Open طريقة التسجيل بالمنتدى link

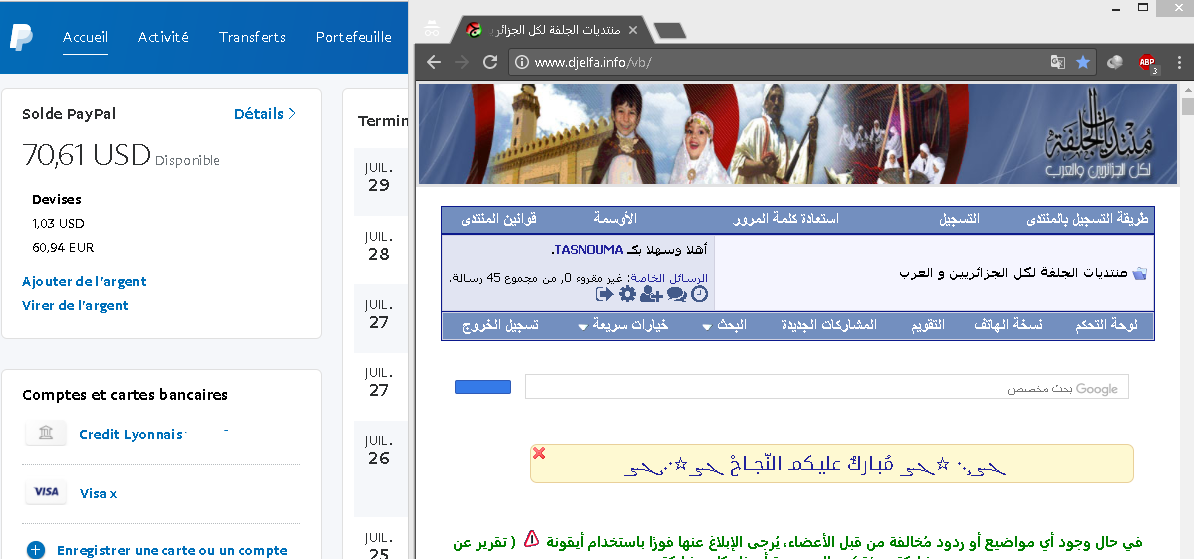pos(1087,219)
